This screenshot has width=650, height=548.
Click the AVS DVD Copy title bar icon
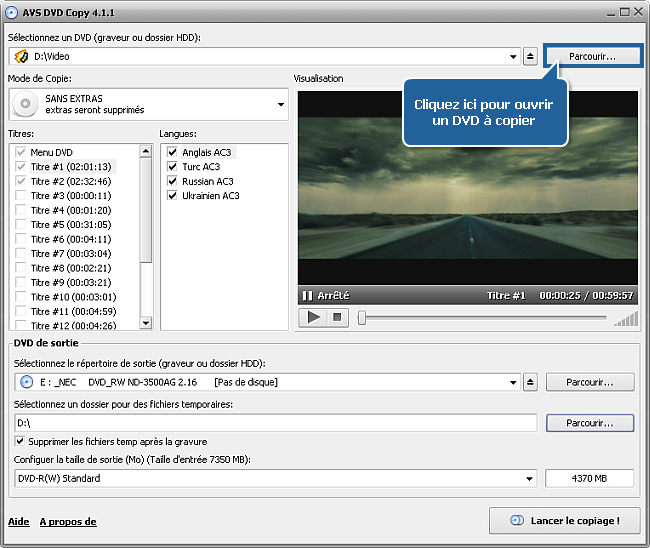12,11
